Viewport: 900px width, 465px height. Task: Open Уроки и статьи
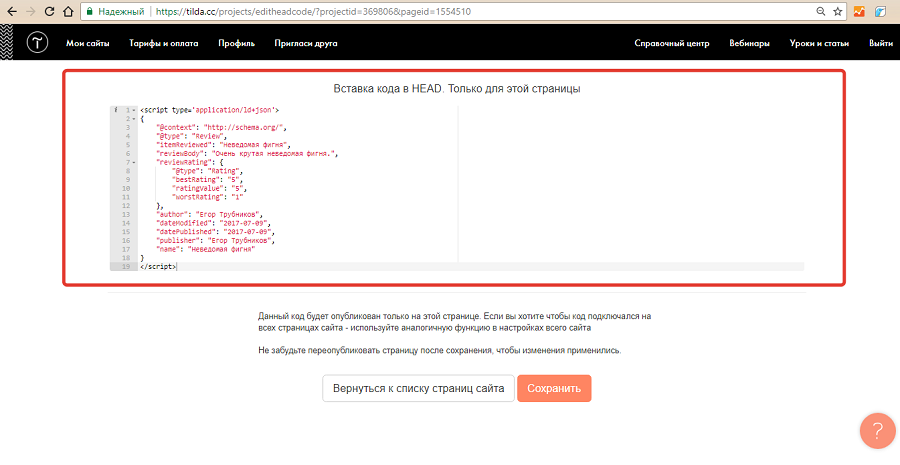[x=819, y=43]
